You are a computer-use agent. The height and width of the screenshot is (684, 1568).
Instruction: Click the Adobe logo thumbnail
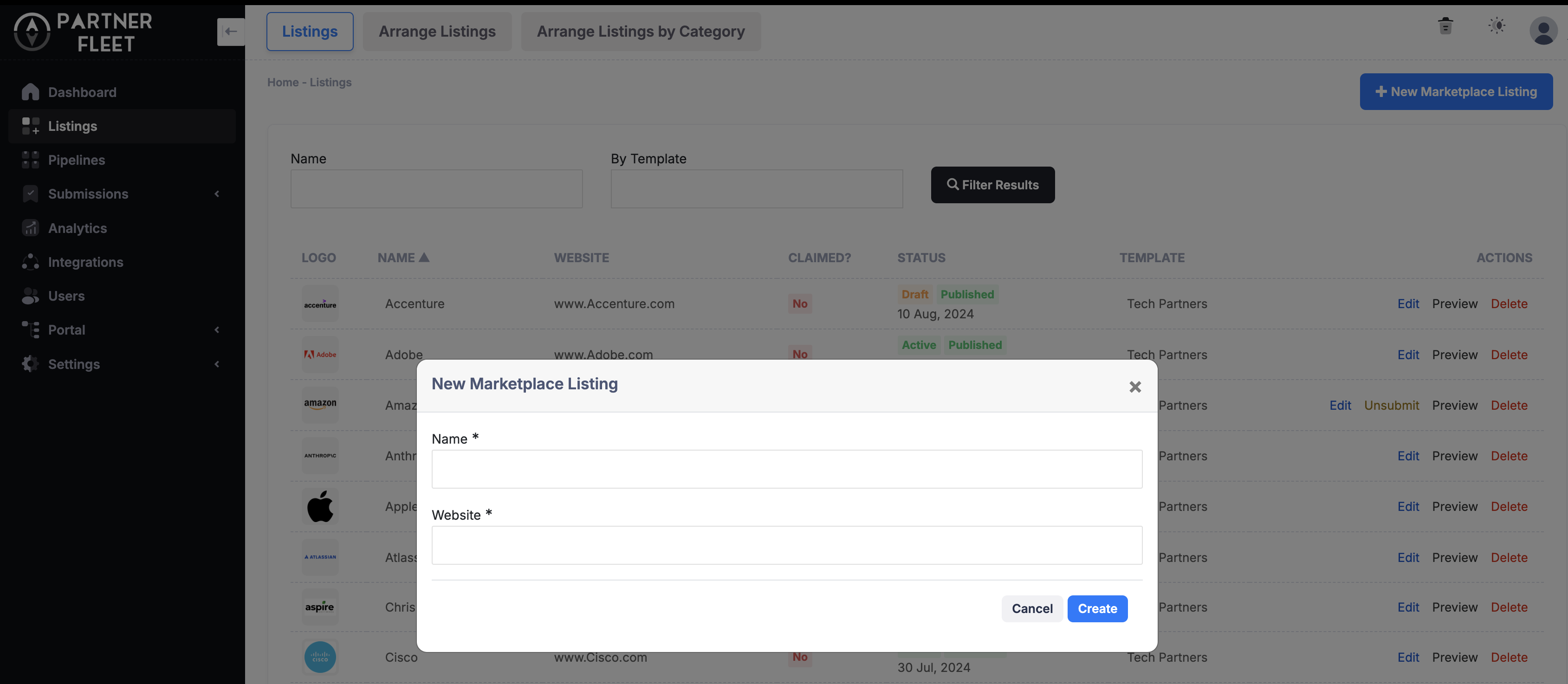320,355
